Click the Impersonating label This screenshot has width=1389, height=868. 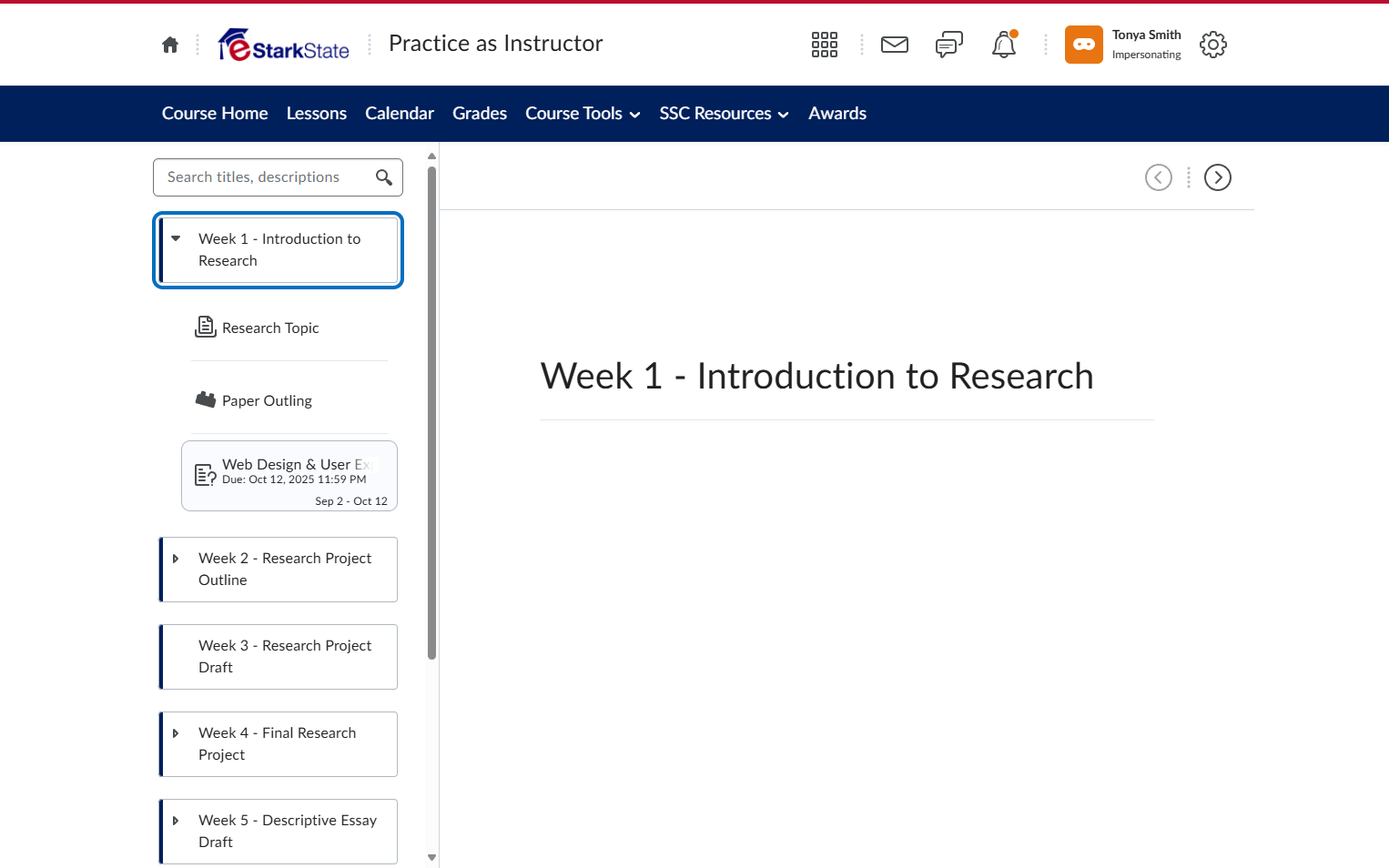1146,55
